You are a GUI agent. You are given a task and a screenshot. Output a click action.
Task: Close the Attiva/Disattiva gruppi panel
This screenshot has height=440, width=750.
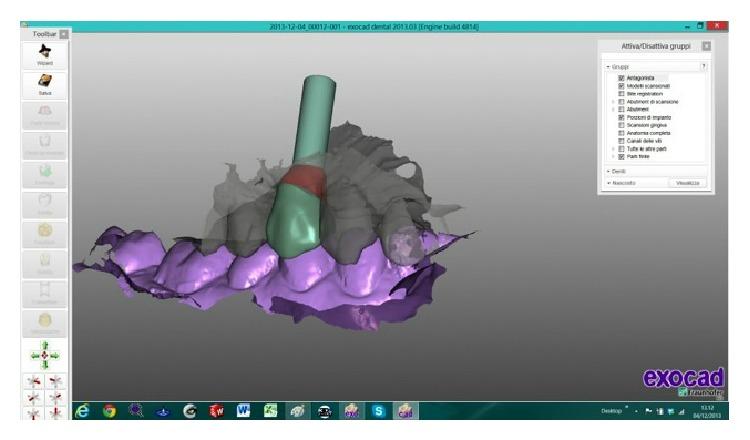[x=705, y=46]
